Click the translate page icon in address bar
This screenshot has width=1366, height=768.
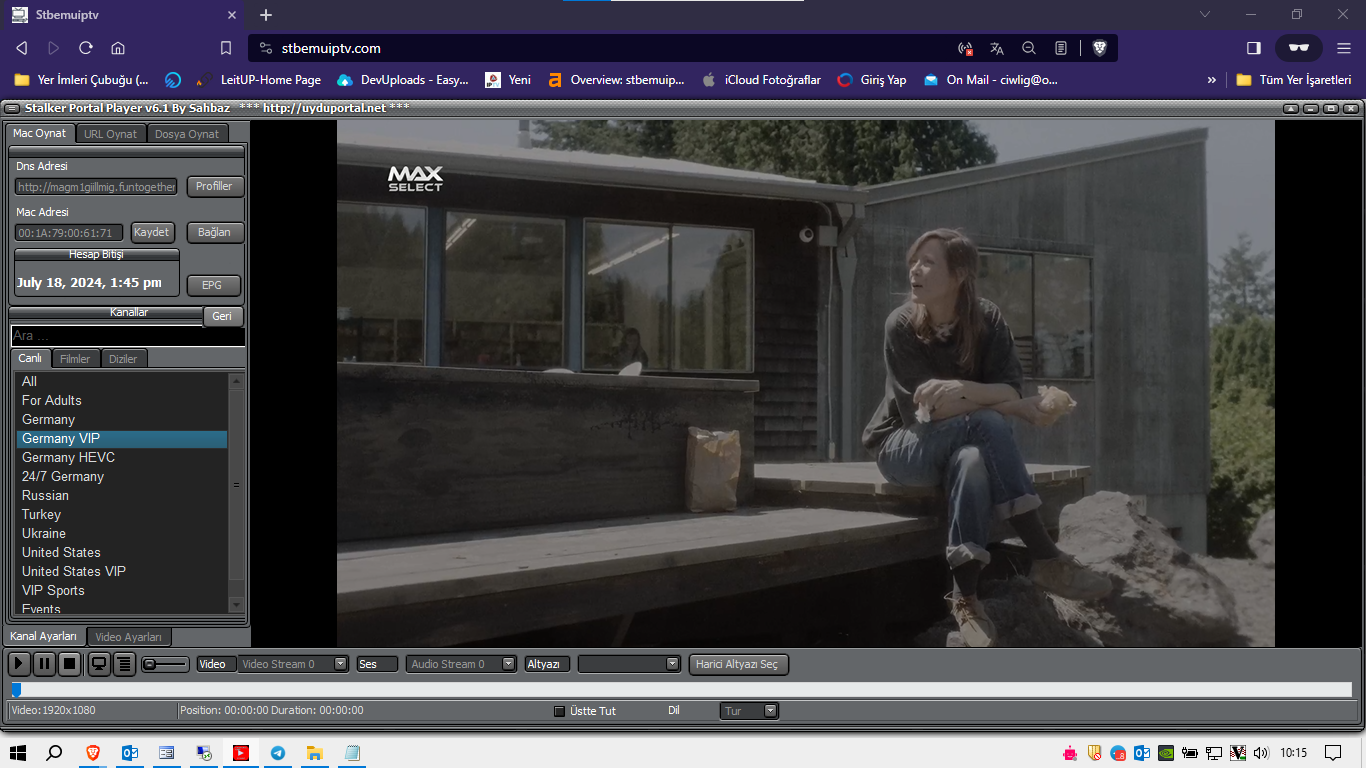[x=997, y=48]
